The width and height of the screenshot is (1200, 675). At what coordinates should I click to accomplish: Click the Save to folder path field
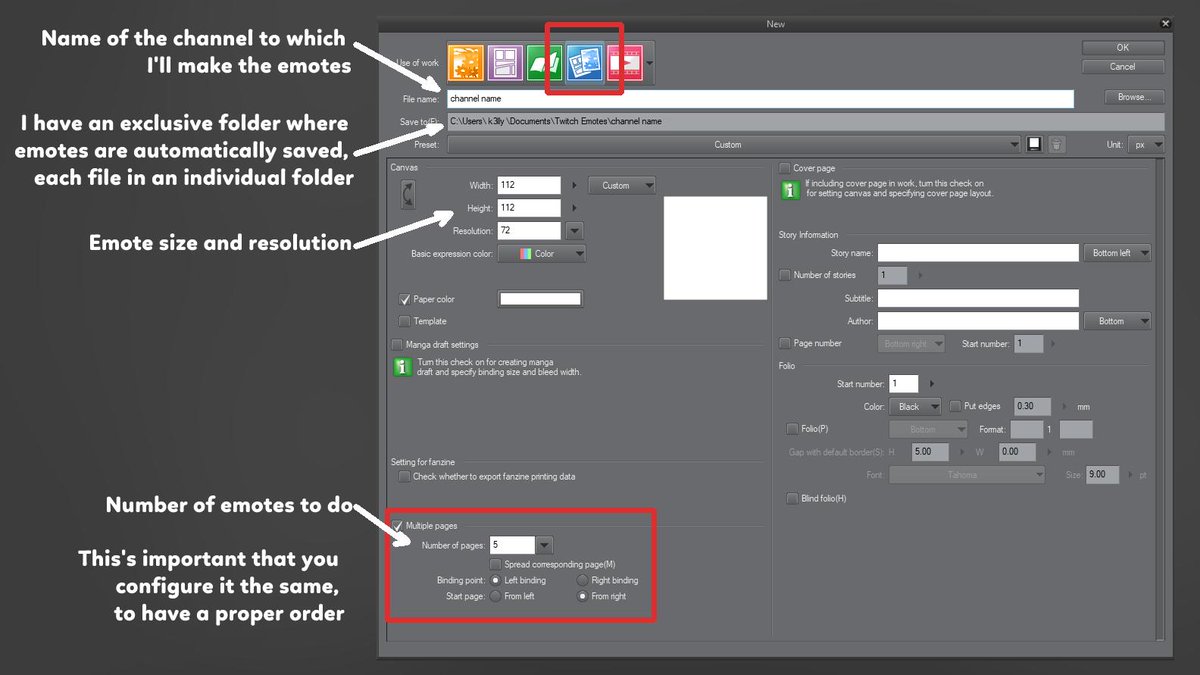coord(805,121)
